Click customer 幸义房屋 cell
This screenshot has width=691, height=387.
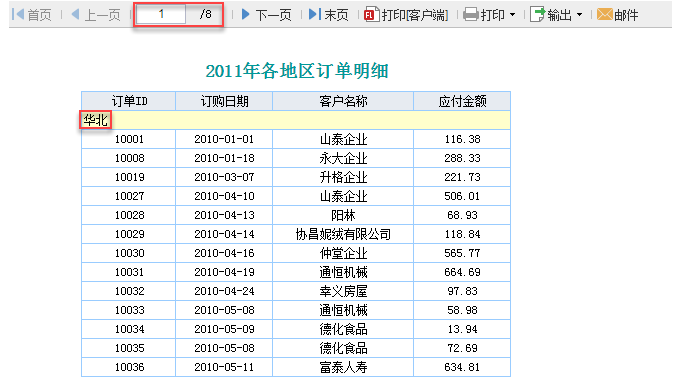pyautogui.click(x=343, y=291)
